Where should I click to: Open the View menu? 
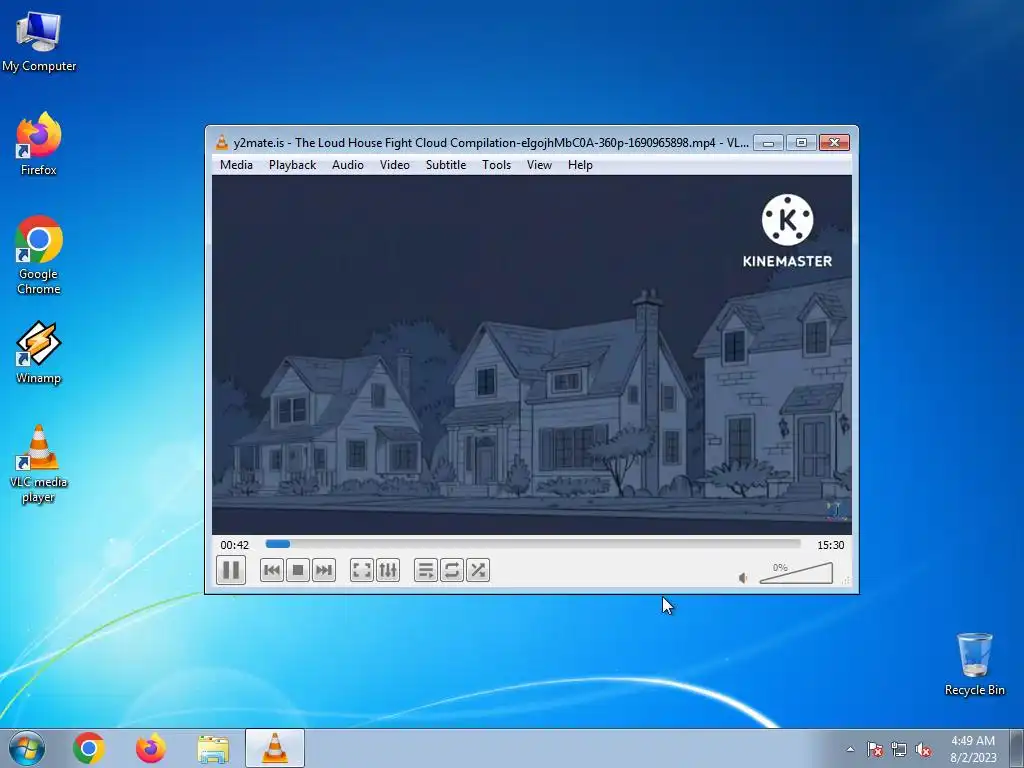[539, 165]
